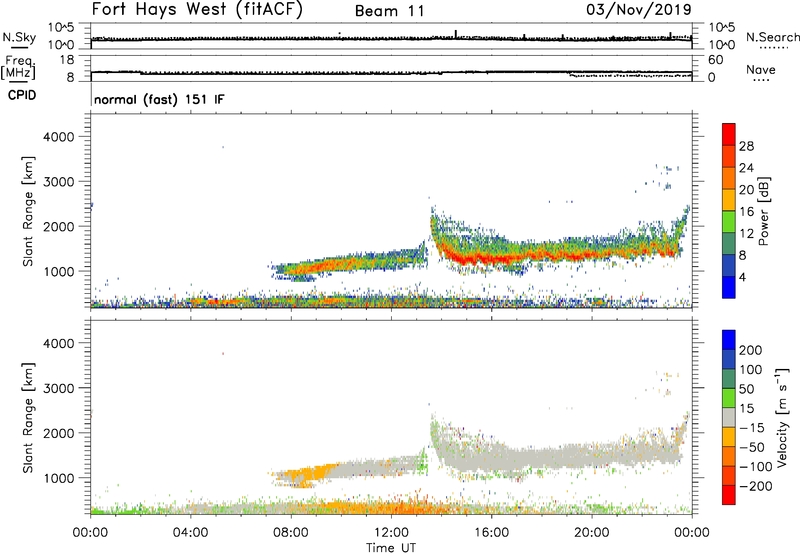Click the '200' label on the Velocity color bar
Image resolution: width=800 pixels, height=554 pixels.
(x=751, y=350)
